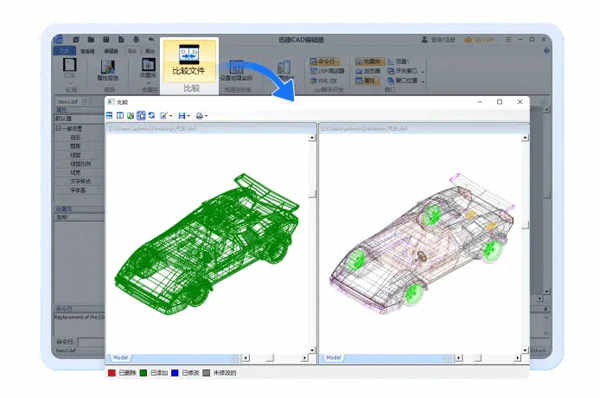Select the Model tab under left drawing
600x398 pixels.
coord(121,357)
